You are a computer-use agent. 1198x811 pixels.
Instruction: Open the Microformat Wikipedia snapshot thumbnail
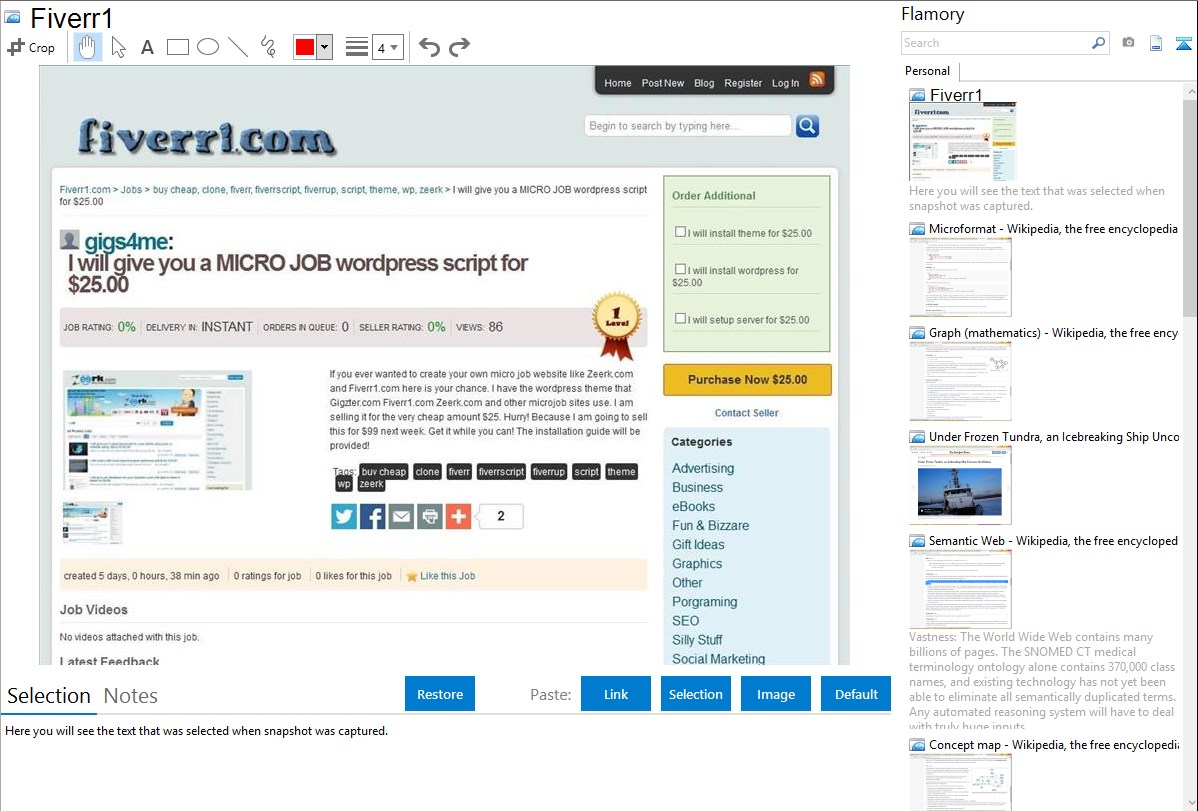(960, 277)
